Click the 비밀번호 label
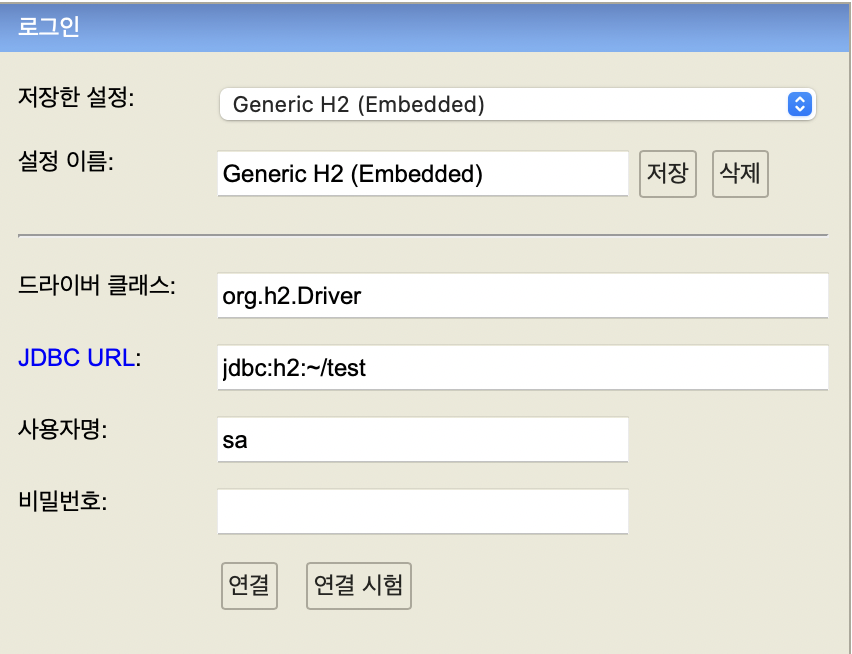 coord(62,501)
